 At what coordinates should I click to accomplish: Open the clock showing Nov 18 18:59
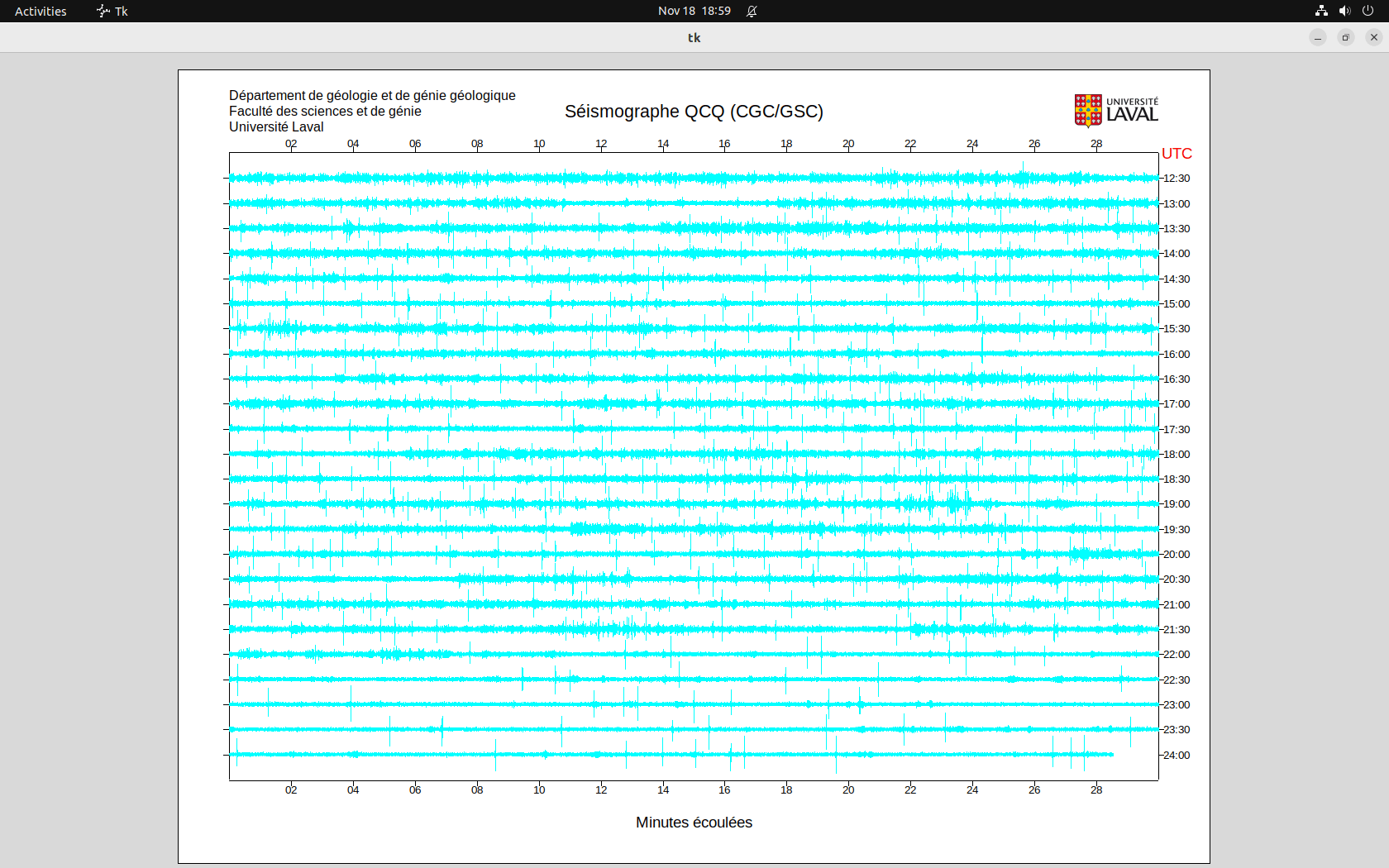[x=694, y=11]
